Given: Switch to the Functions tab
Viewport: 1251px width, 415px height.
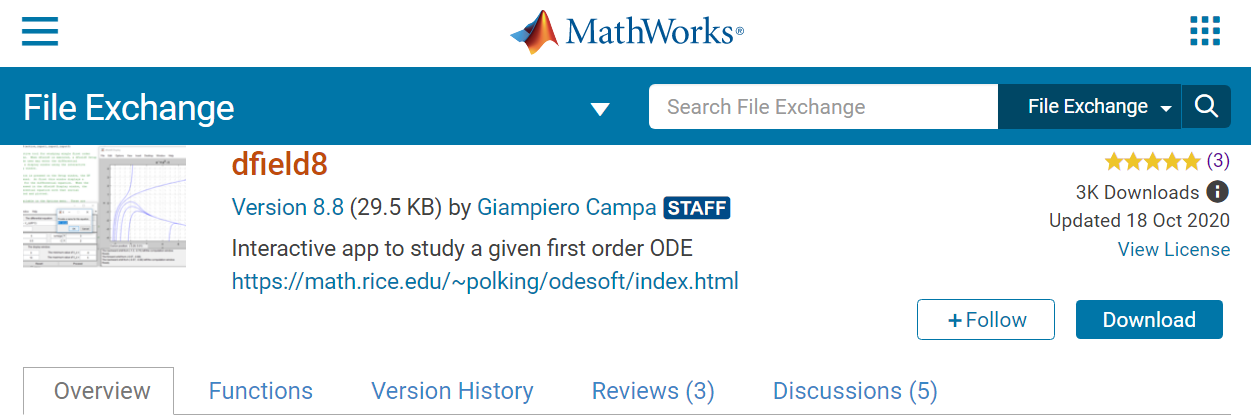Looking at the screenshot, I should point(261,391).
